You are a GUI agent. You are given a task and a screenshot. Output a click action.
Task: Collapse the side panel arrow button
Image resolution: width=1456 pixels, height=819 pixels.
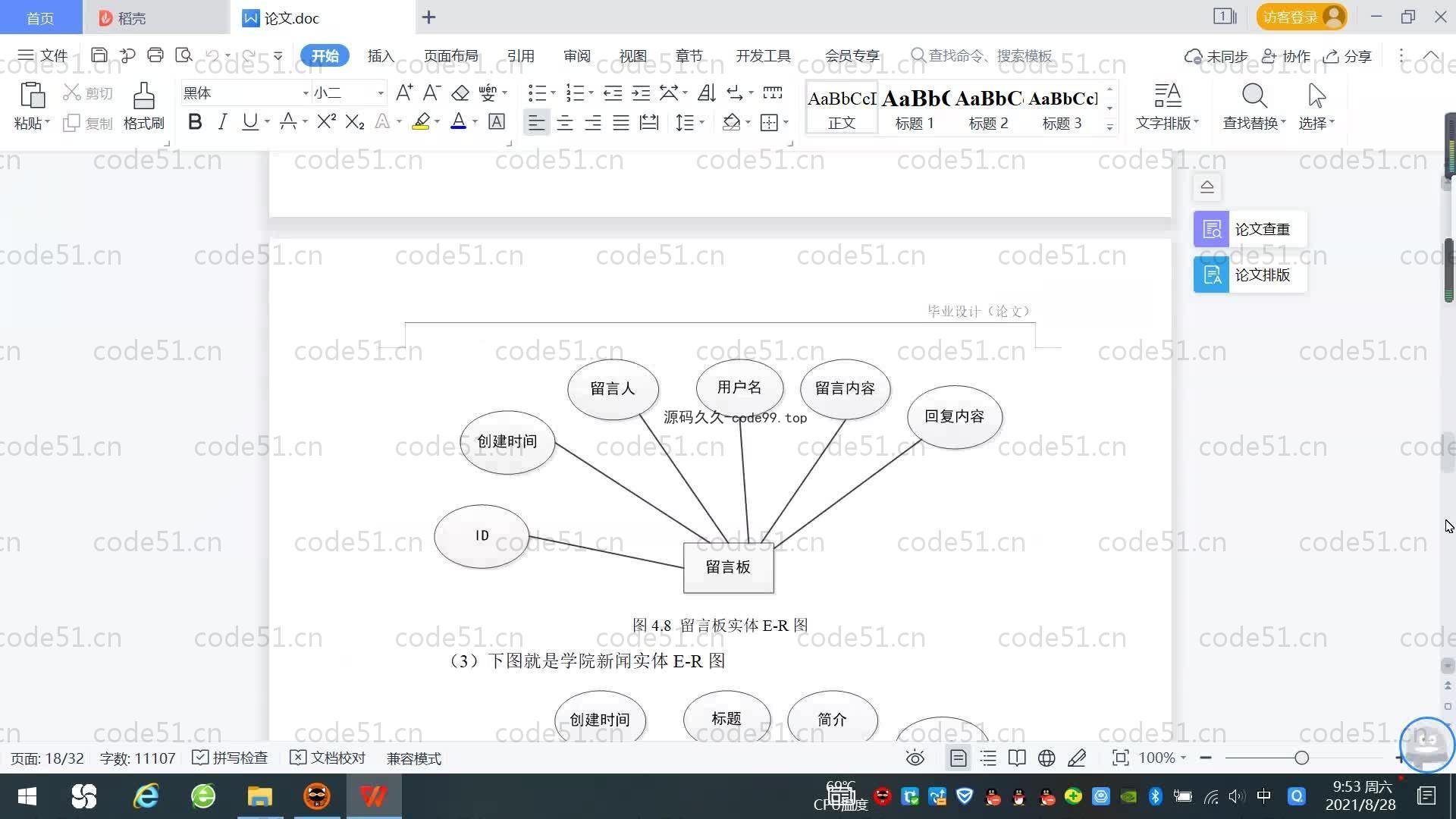[1207, 187]
